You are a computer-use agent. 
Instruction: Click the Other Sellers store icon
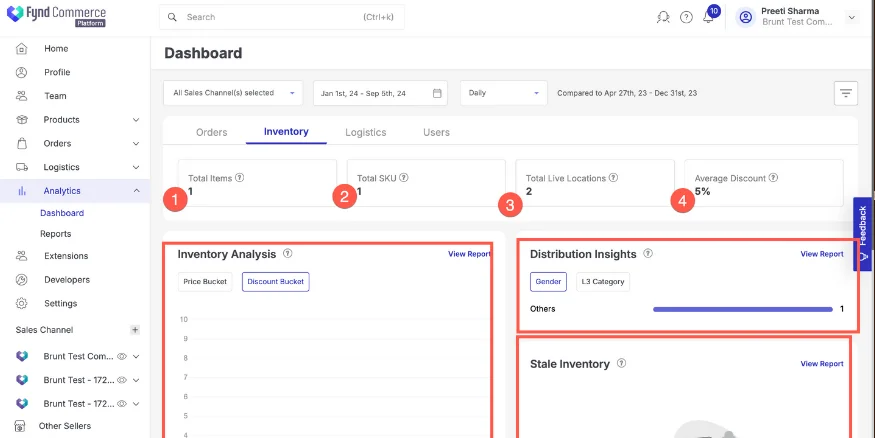(x=20, y=426)
